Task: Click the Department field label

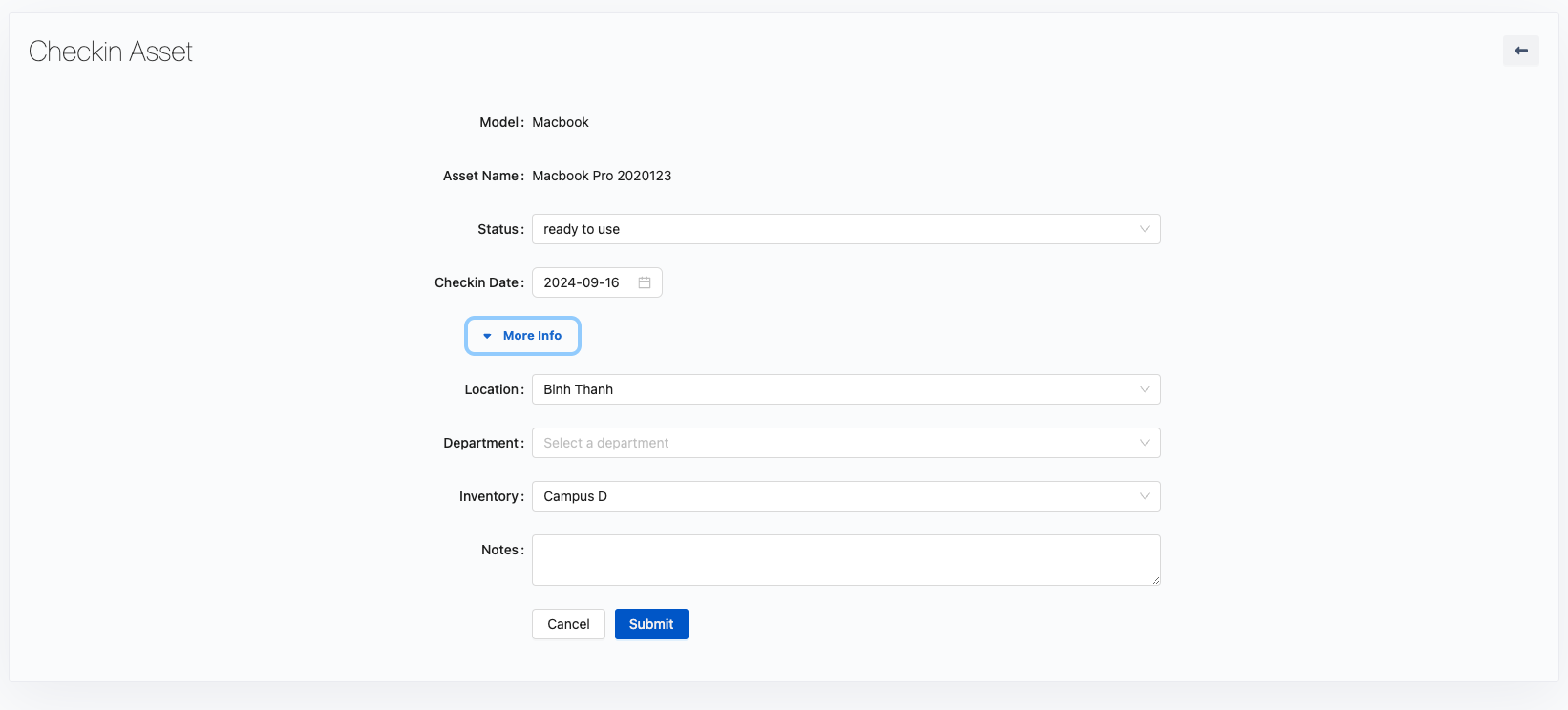Action: click(481, 443)
